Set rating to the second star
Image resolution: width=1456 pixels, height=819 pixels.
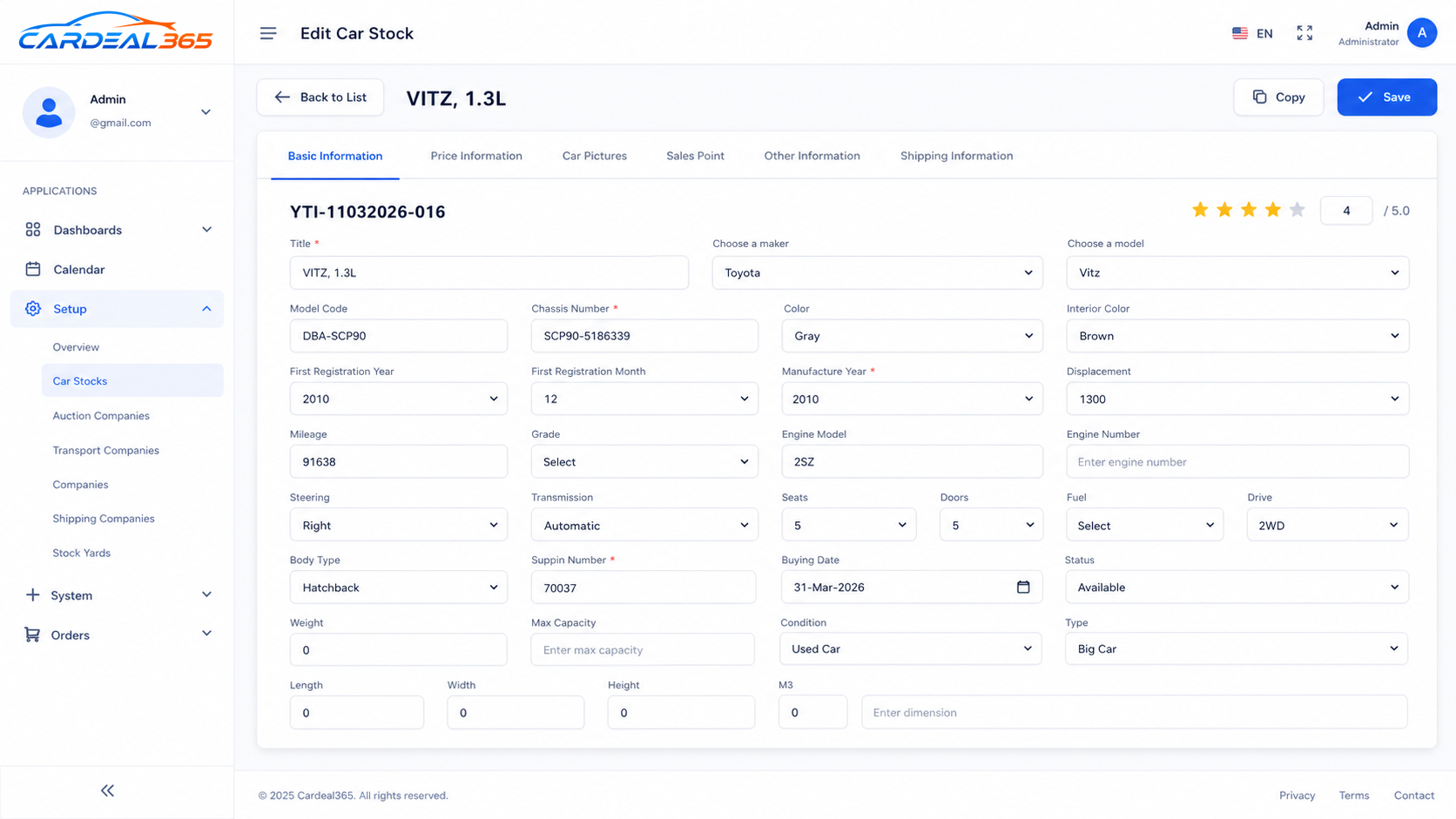click(x=1224, y=210)
